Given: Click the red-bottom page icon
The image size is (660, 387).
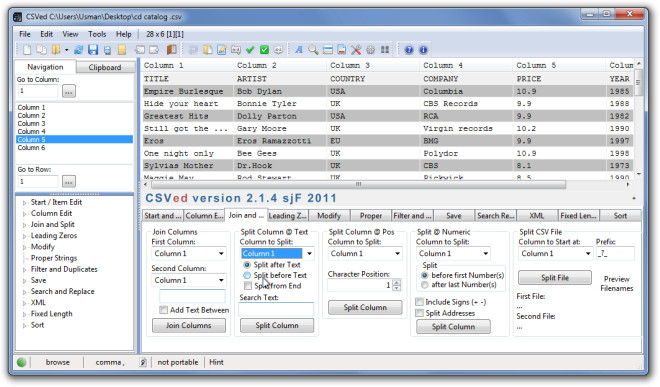Looking at the screenshot, I should click(x=342, y=50).
